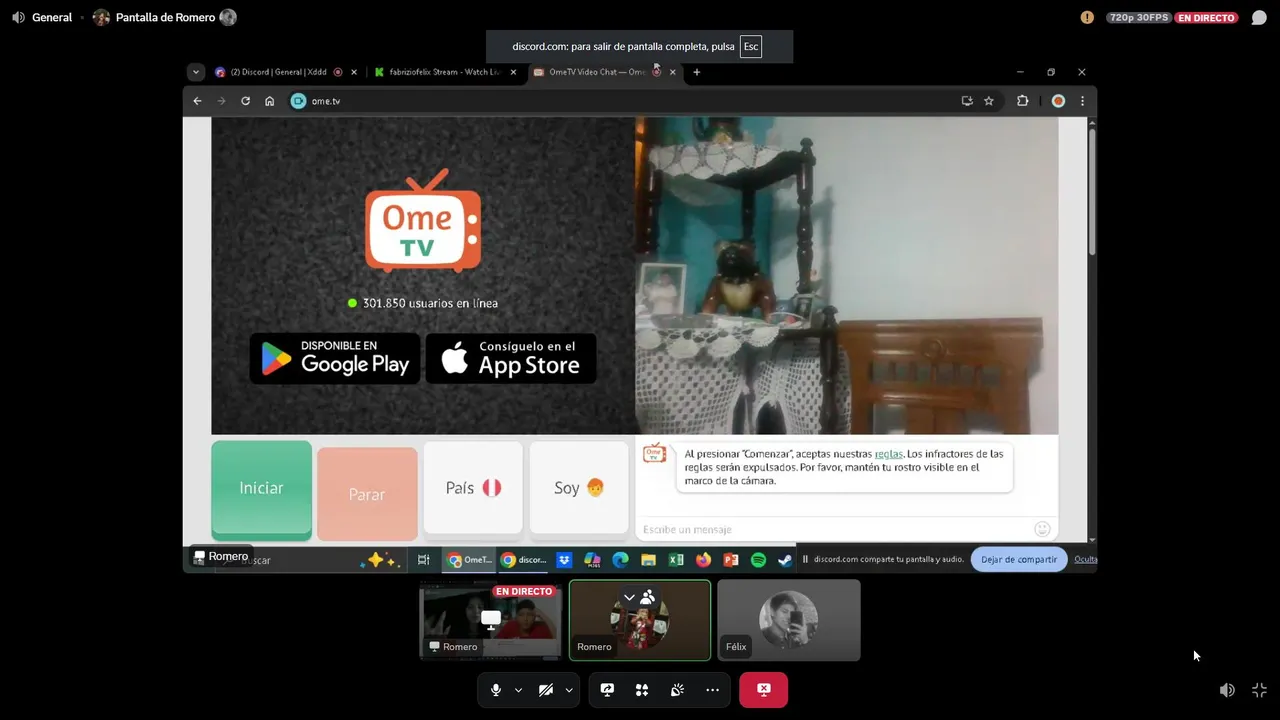Click the Google Play download badge
1280x720 pixels.
(335, 358)
